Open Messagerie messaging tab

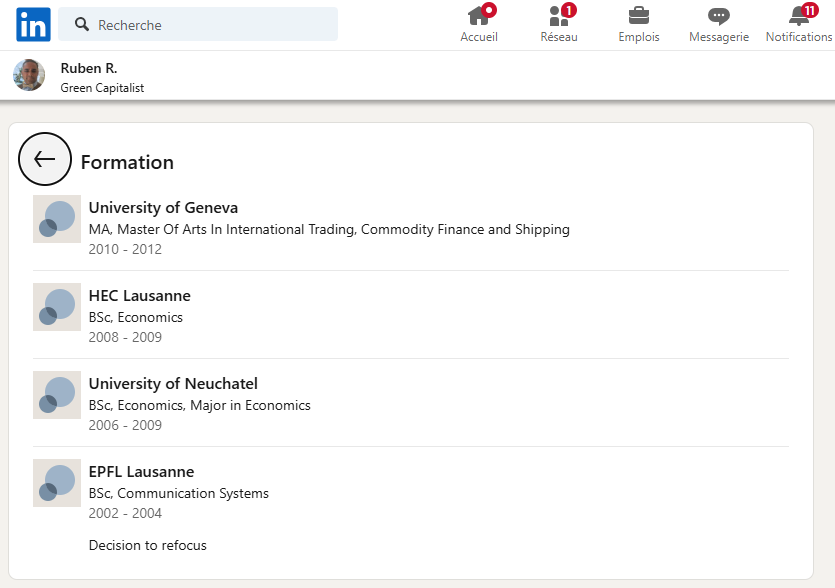(719, 24)
